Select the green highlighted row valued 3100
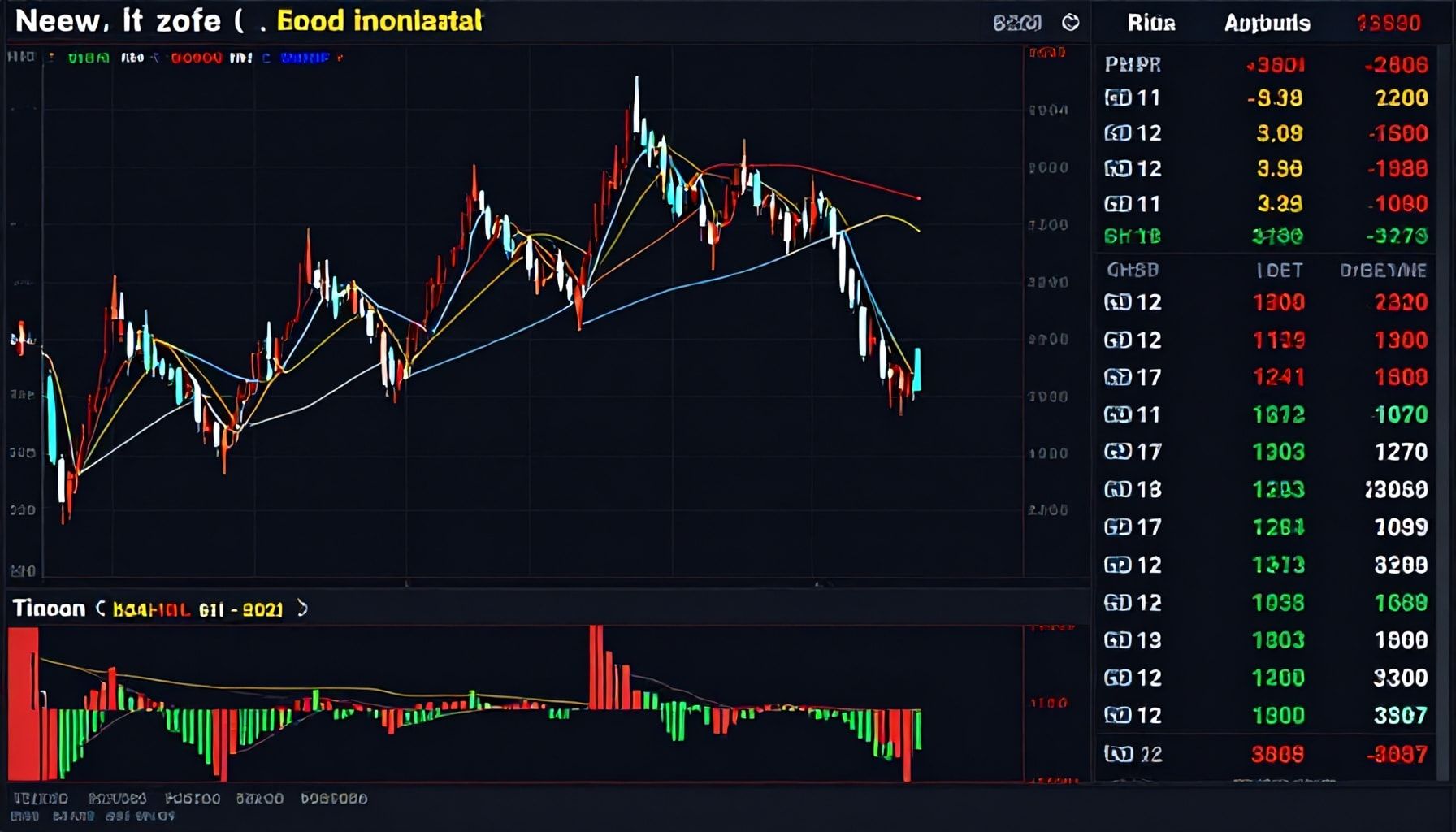The width and height of the screenshot is (1456, 832). [1264, 236]
